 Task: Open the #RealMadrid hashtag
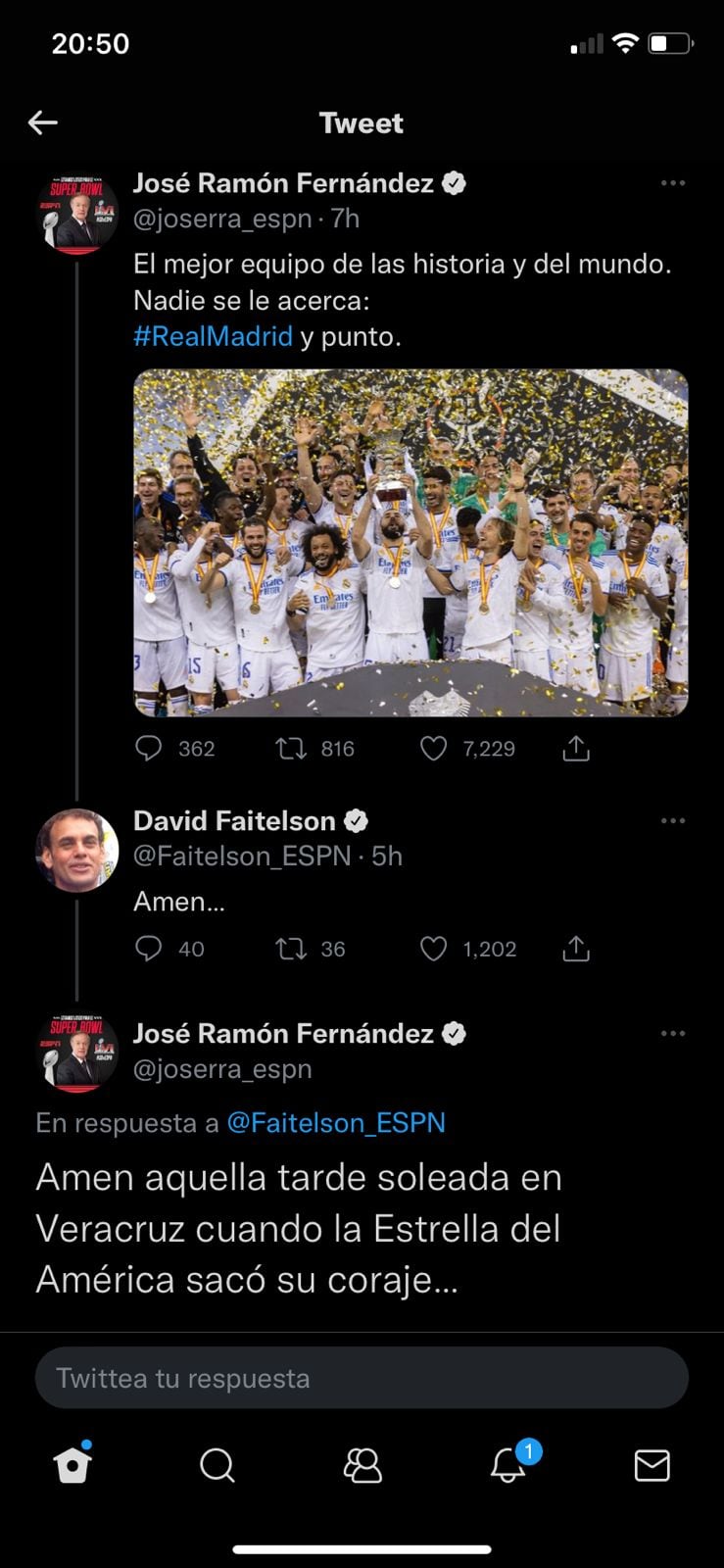tap(213, 336)
